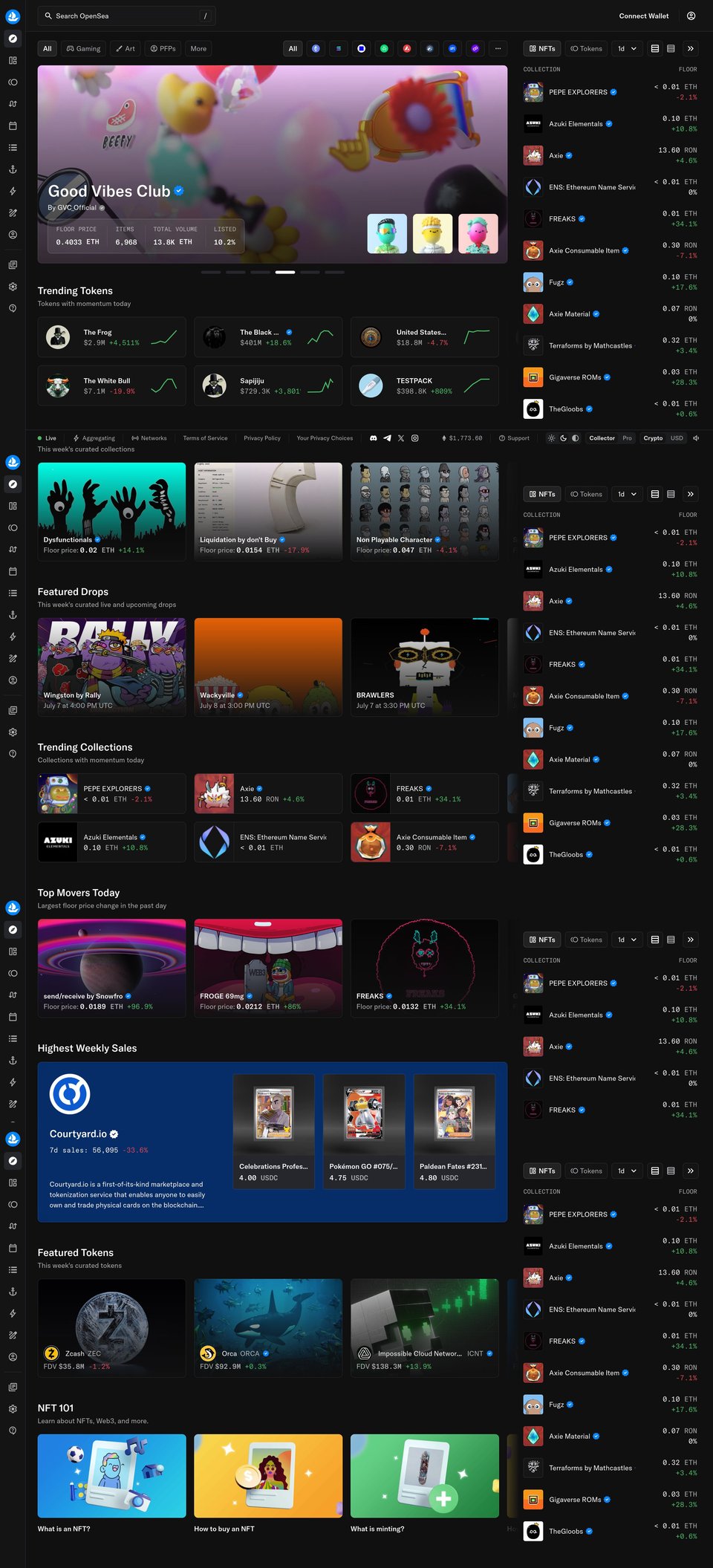This screenshot has width=713, height=1568.
Task: Open the X (Twitter) link in footer bar
Action: click(401, 438)
